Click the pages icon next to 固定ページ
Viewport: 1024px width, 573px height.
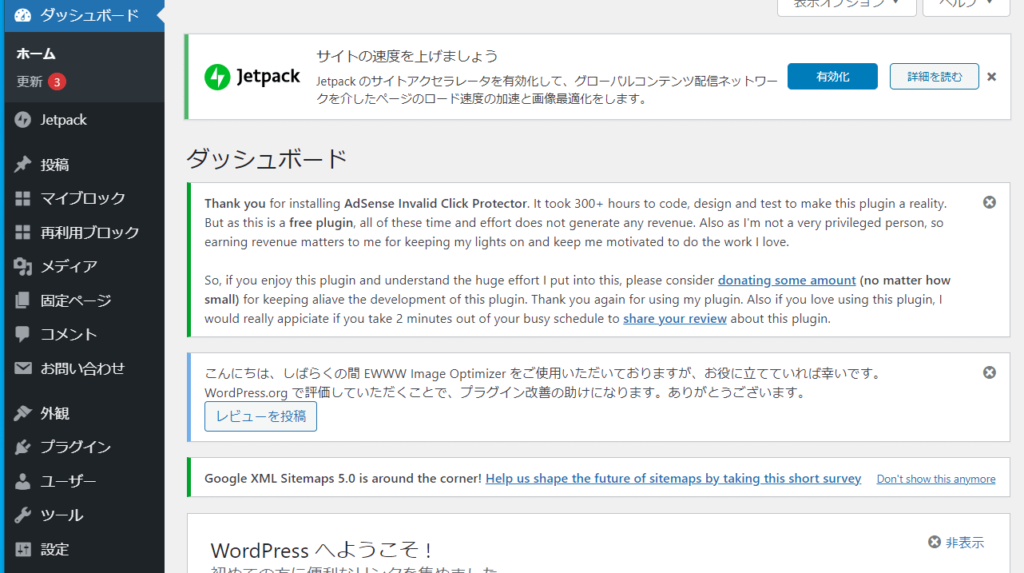pos(23,300)
